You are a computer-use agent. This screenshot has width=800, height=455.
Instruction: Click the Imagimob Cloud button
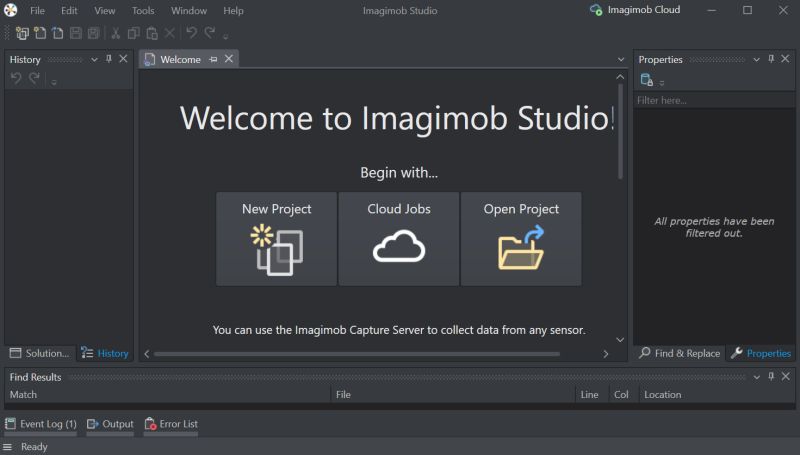point(635,10)
